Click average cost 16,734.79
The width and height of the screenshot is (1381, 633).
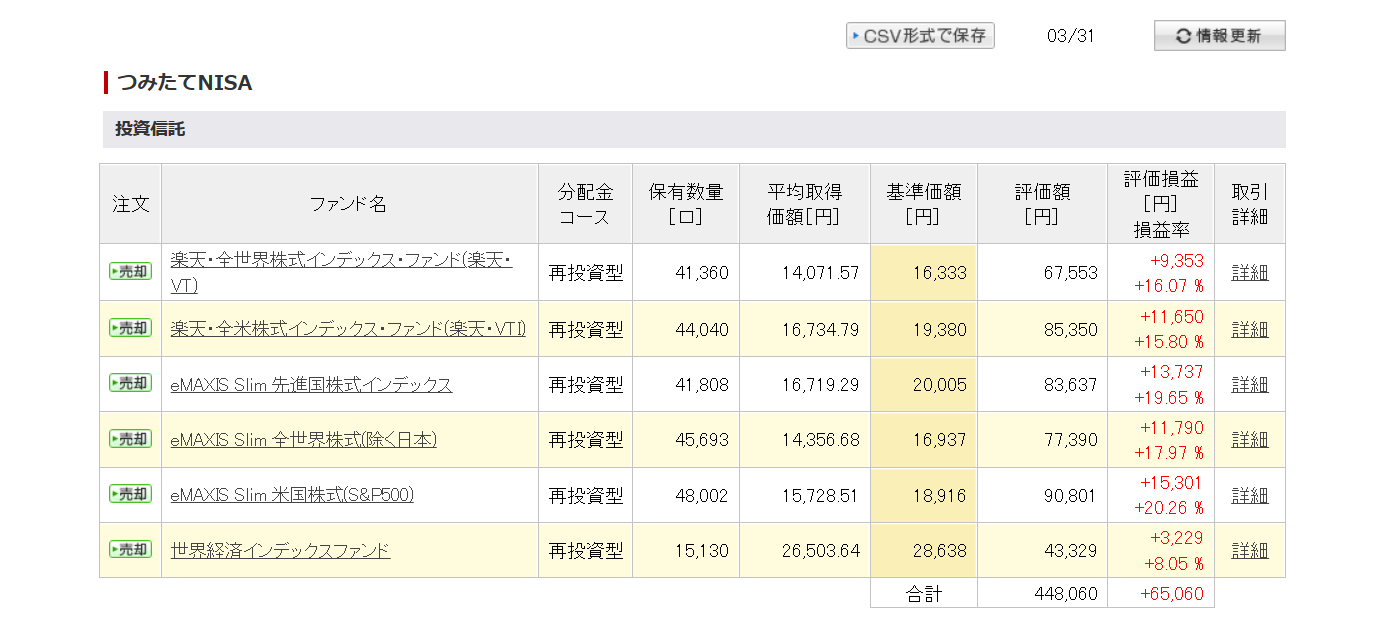point(820,329)
